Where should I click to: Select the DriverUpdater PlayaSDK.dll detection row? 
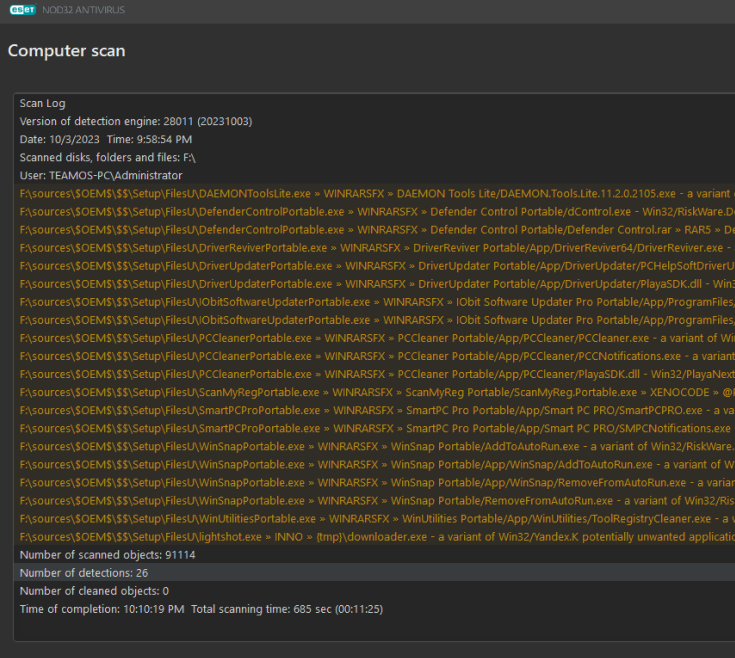tap(375, 284)
